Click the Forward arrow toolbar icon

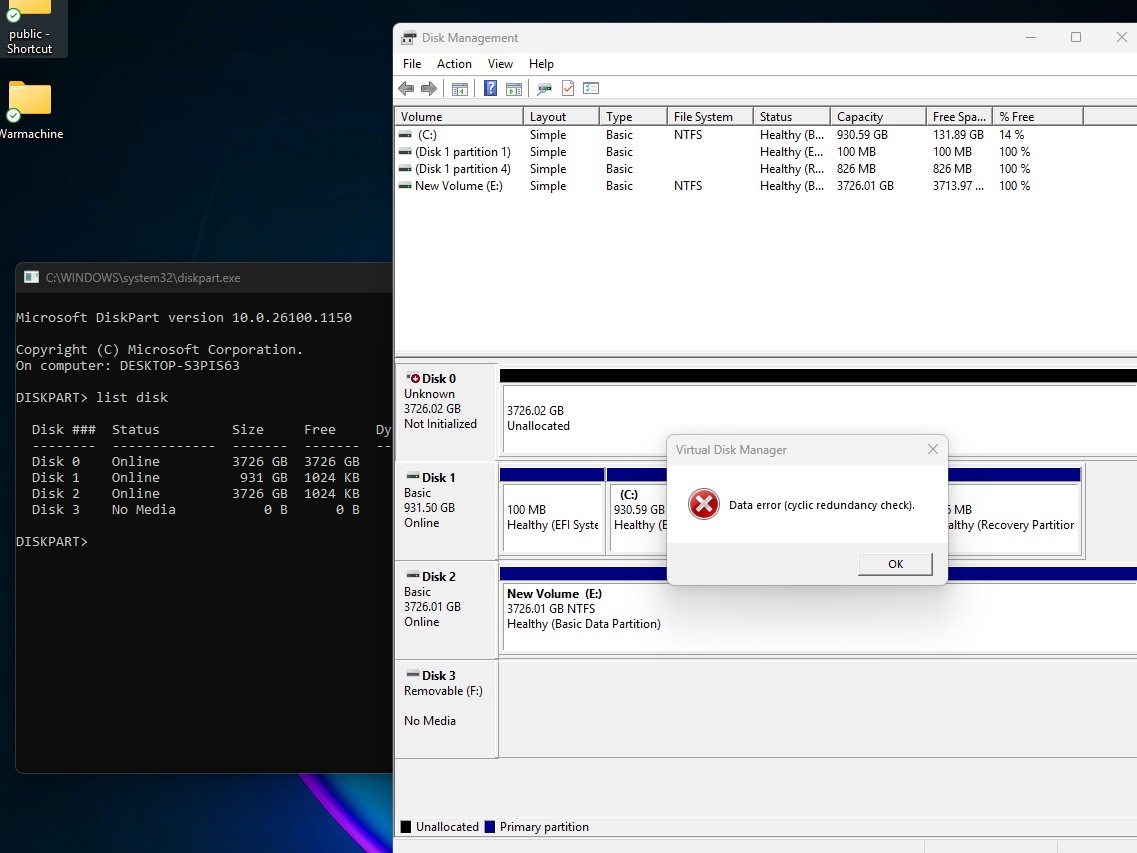(429, 89)
